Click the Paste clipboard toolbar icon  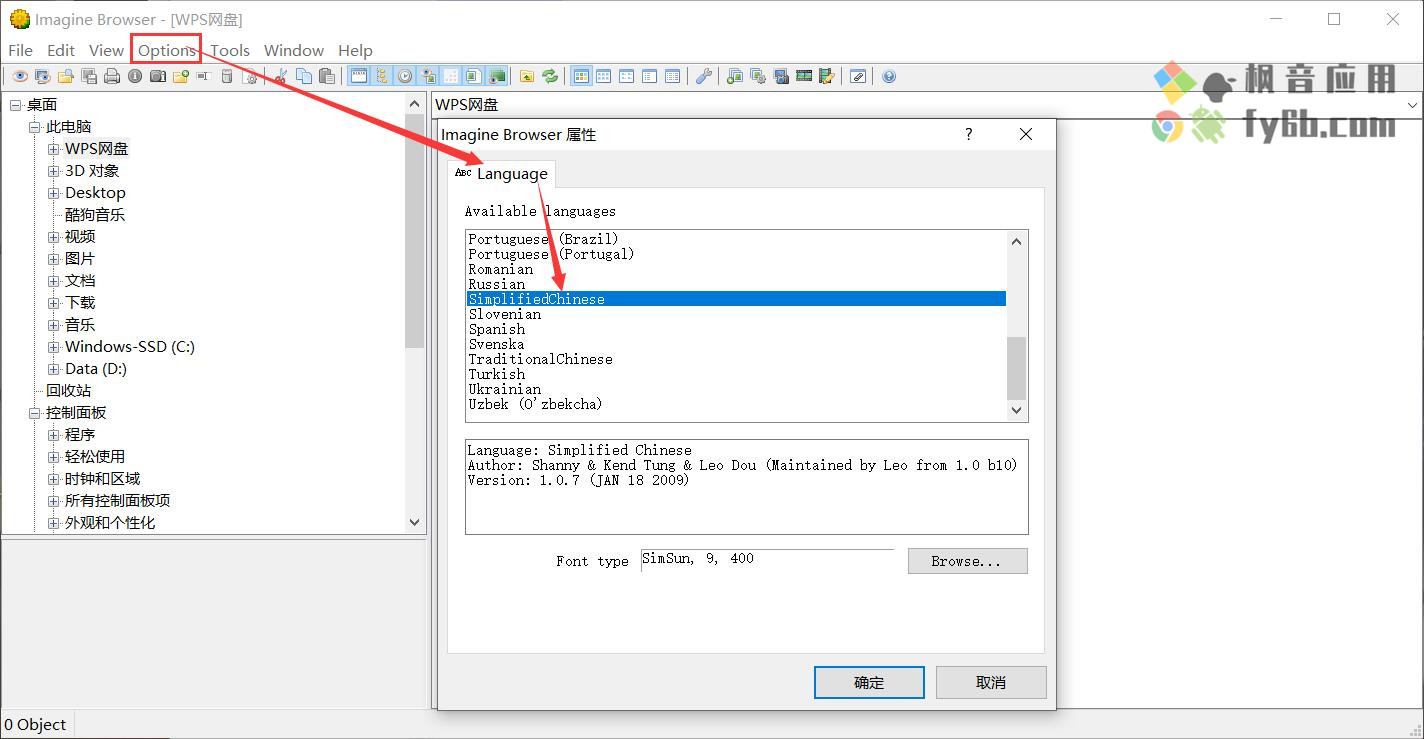point(327,76)
